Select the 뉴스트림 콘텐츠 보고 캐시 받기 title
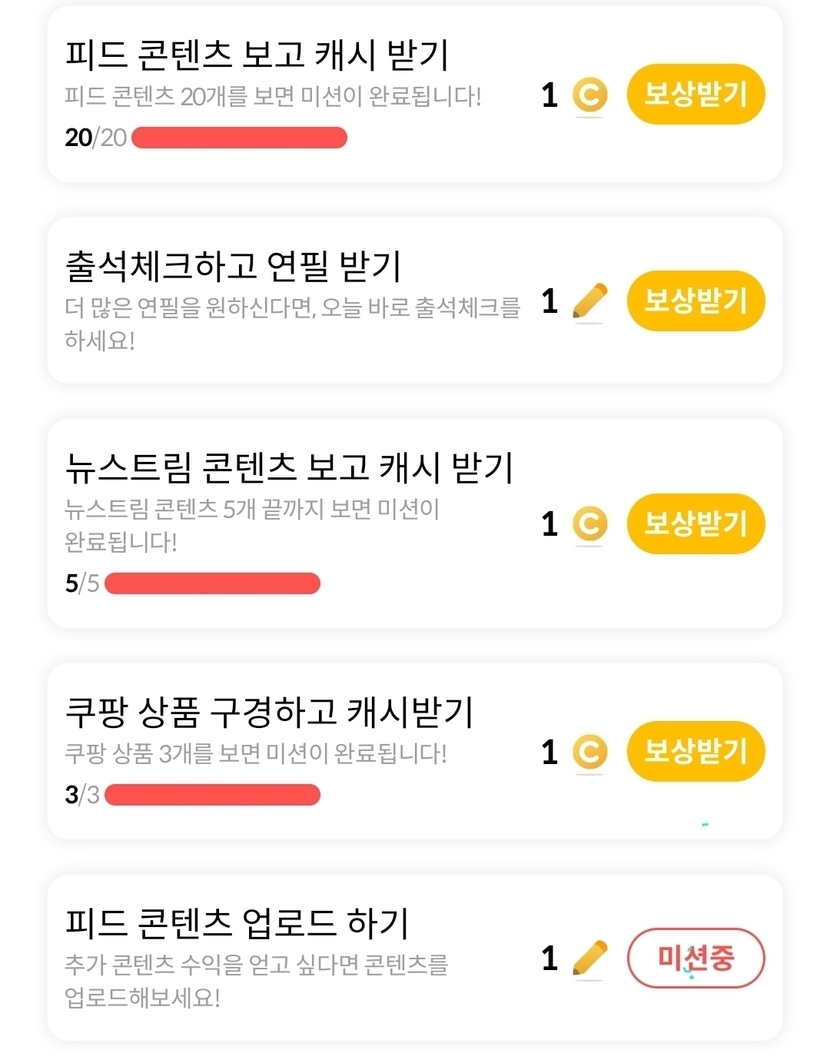 [x=288, y=467]
